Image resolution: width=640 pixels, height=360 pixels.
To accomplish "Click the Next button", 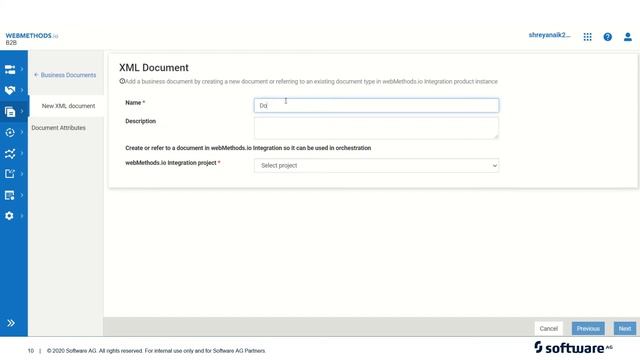I will pyautogui.click(x=624, y=329).
